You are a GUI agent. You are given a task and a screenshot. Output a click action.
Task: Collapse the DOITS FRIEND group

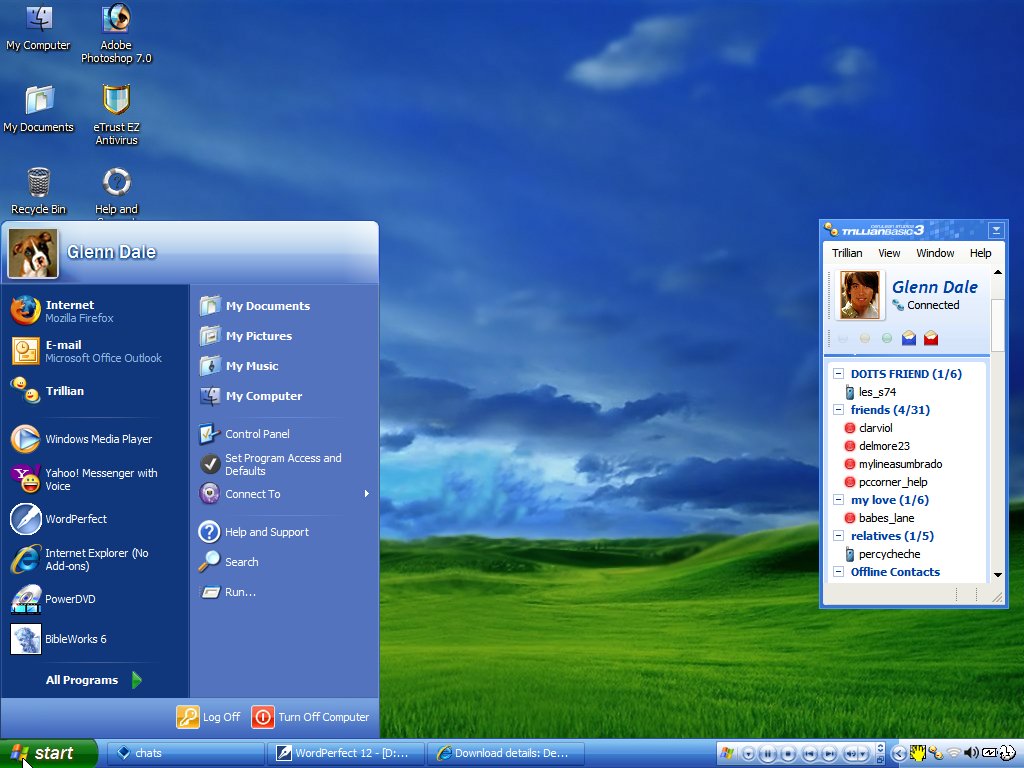point(839,374)
